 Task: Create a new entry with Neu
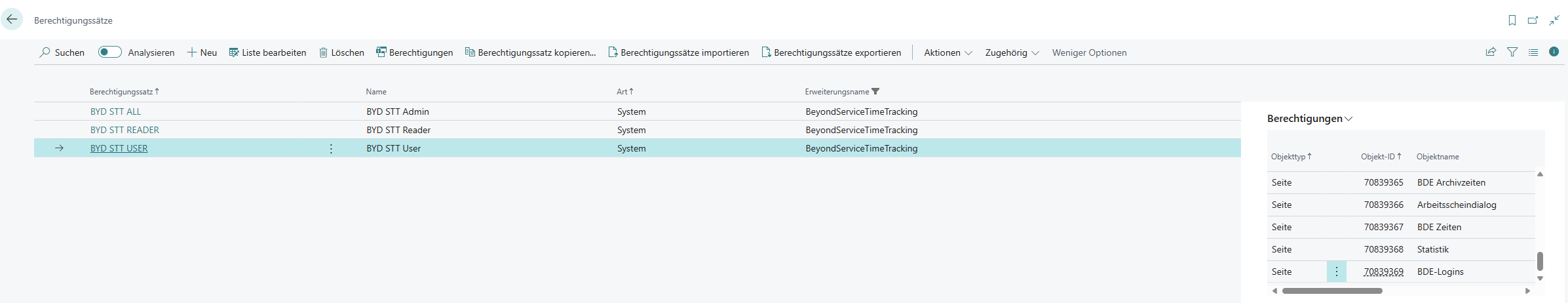click(202, 52)
